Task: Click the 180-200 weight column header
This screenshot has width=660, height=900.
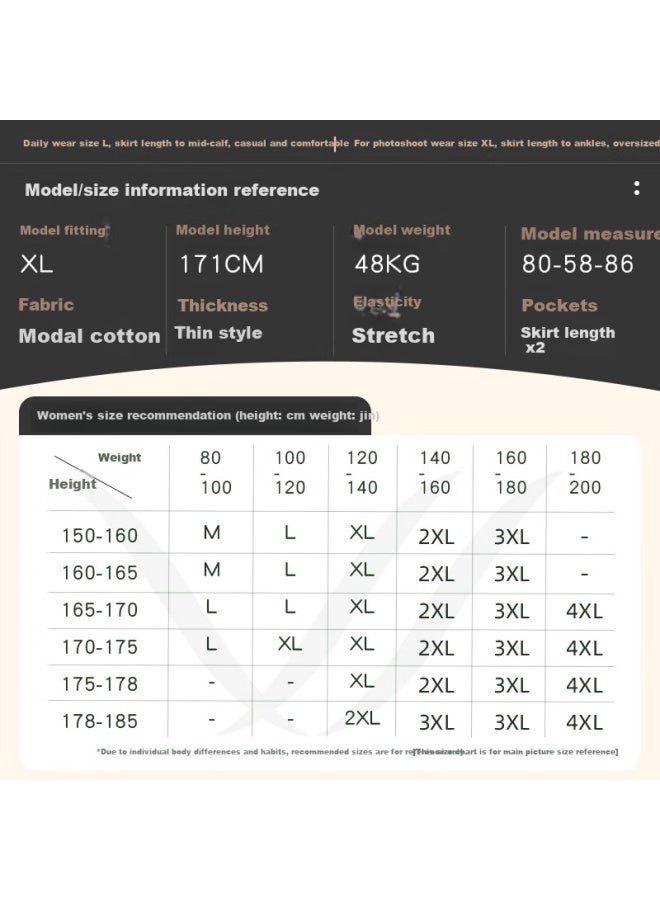Action: click(x=585, y=472)
